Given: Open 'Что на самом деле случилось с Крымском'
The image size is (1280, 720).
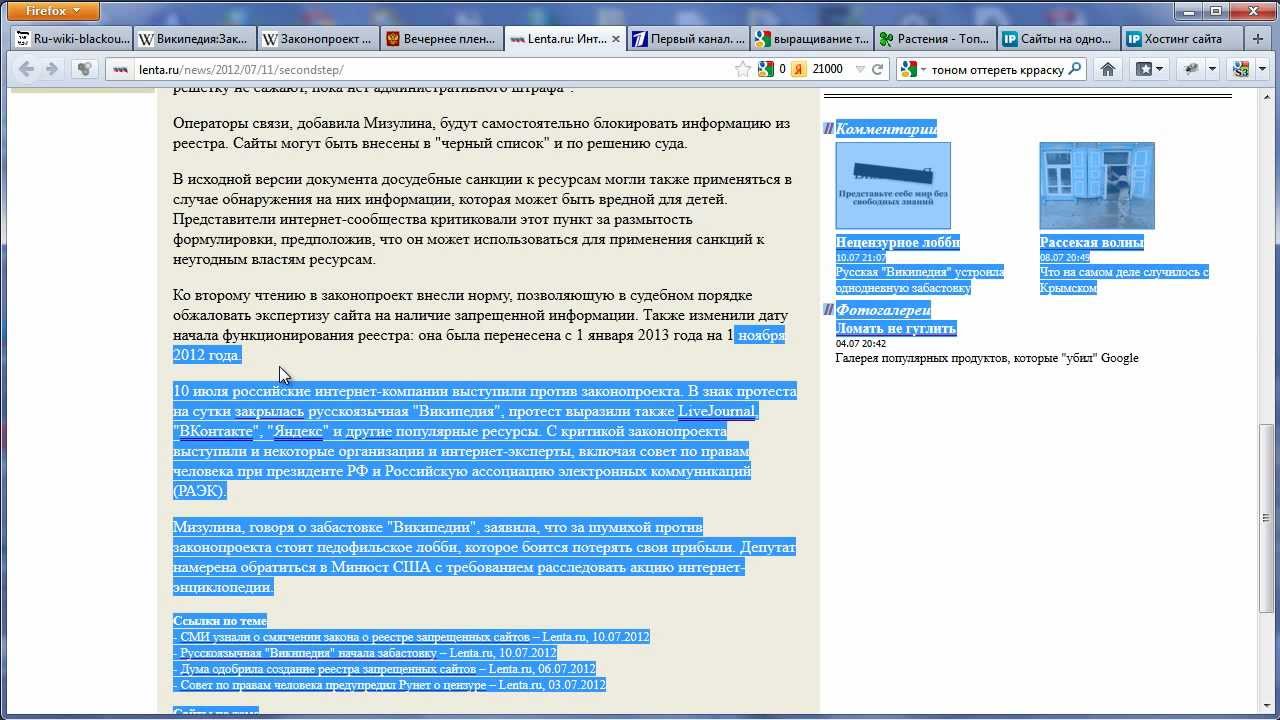Looking at the screenshot, I should pos(1124,280).
